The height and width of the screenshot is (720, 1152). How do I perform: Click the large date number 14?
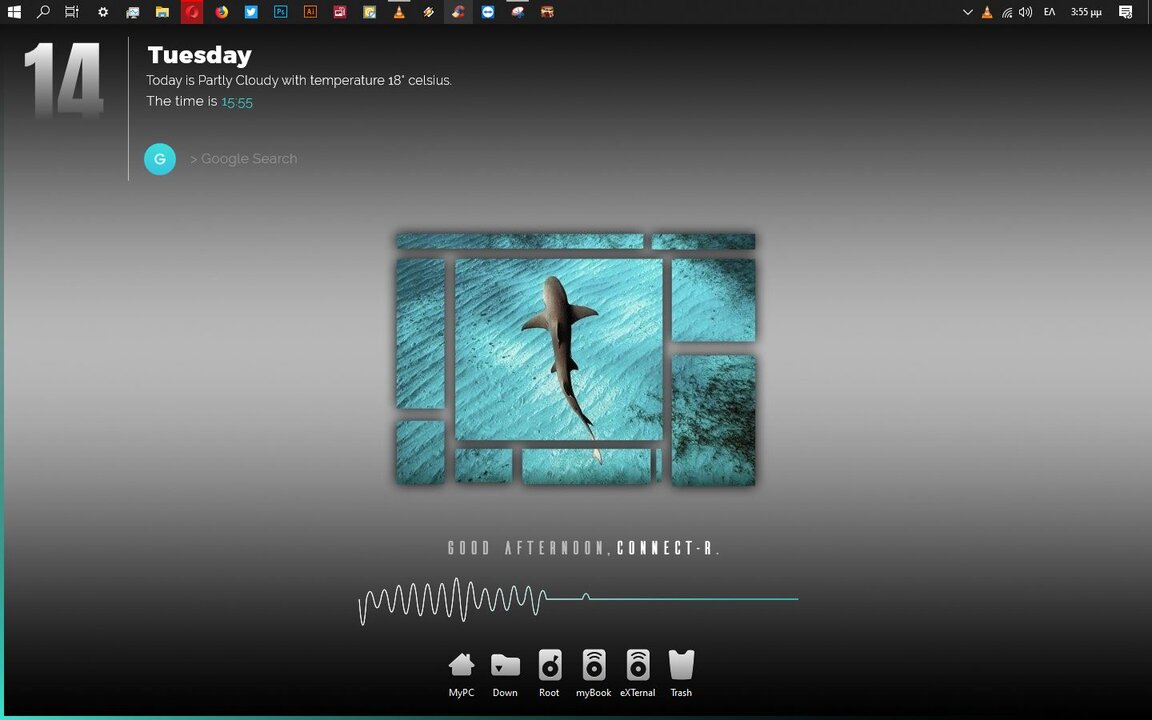click(63, 79)
